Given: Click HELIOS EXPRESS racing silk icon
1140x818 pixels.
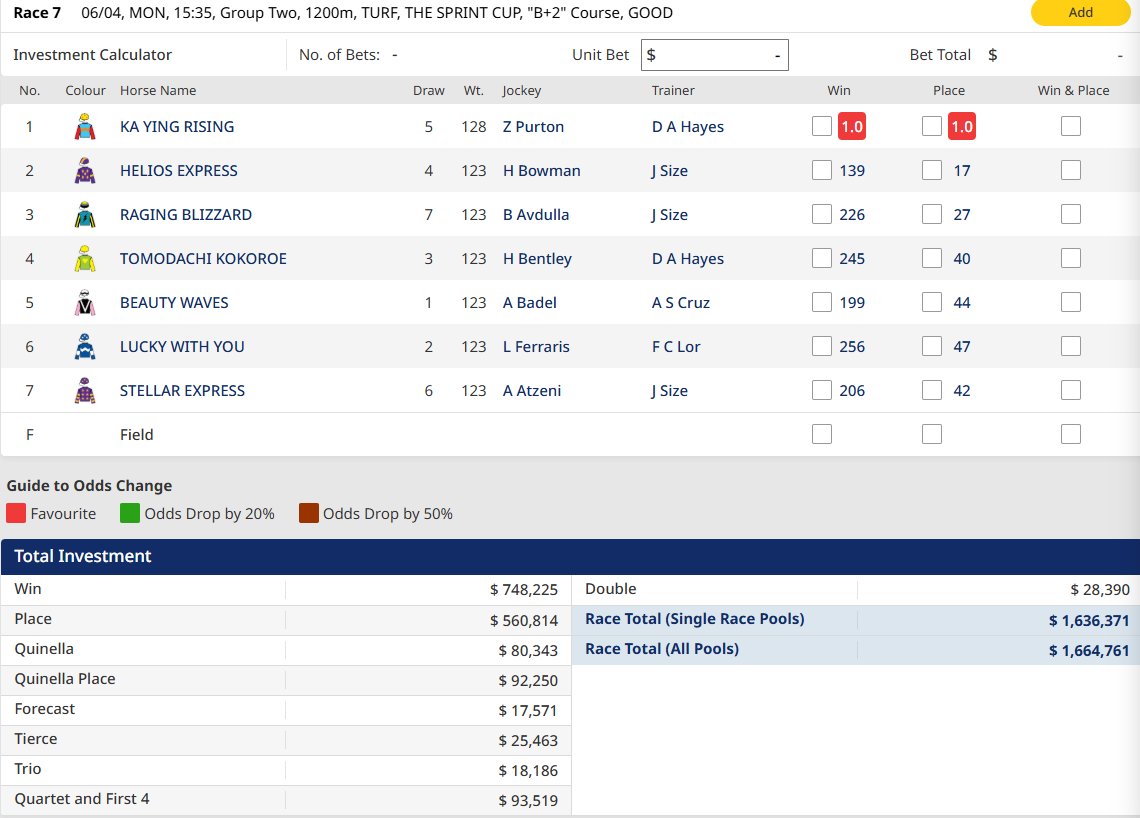Looking at the screenshot, I should [x=85, y=171].
